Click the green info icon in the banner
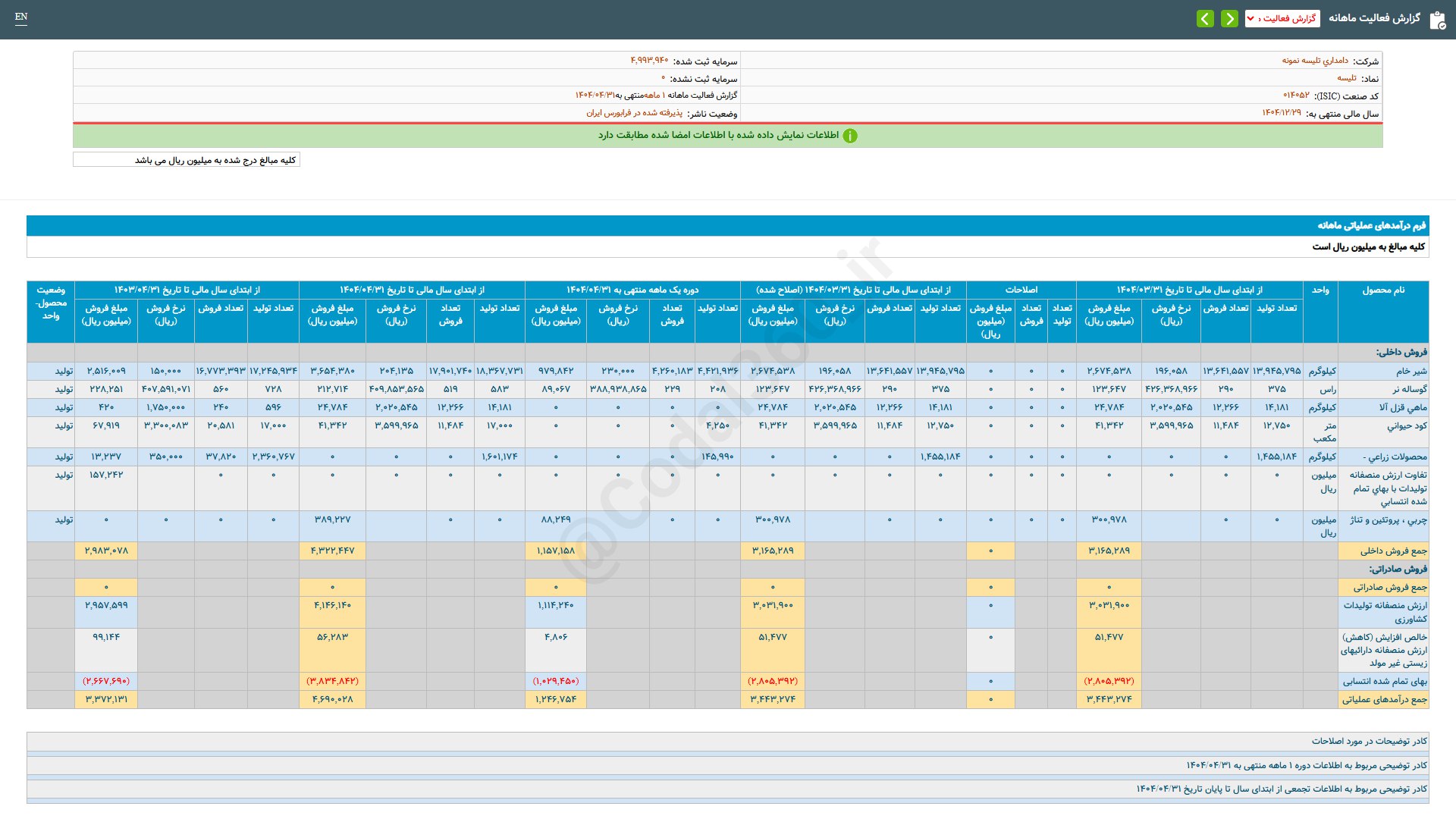 point(850,136)
